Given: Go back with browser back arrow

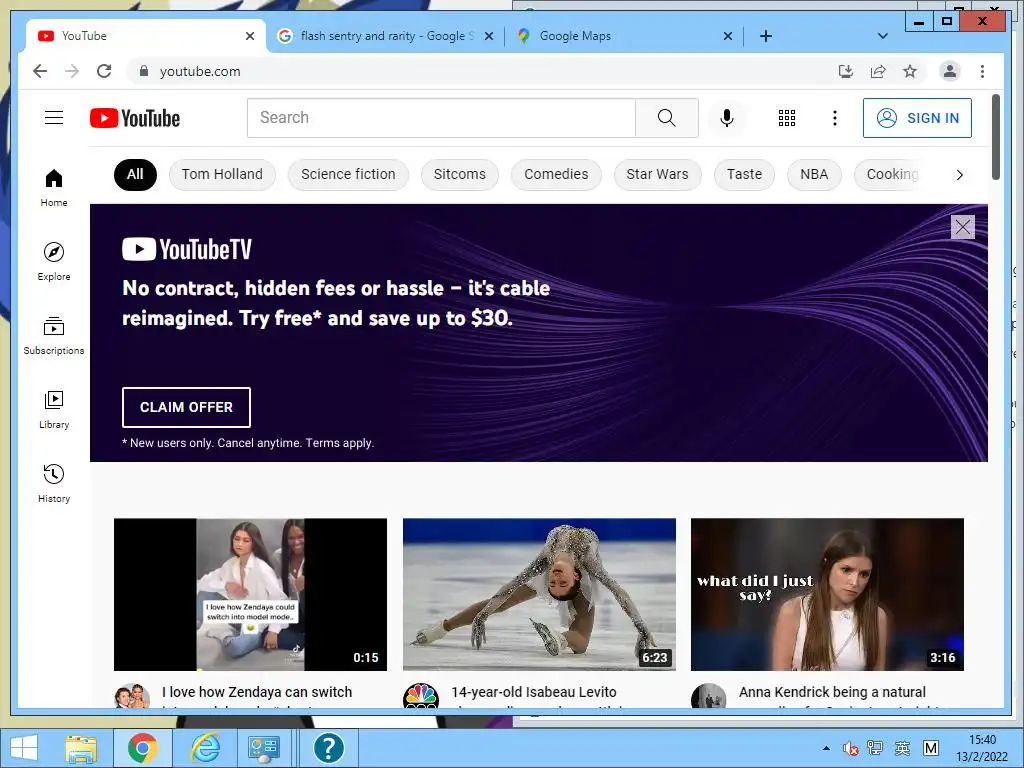Looking at the screenshot, I should [x=40, y=71].
